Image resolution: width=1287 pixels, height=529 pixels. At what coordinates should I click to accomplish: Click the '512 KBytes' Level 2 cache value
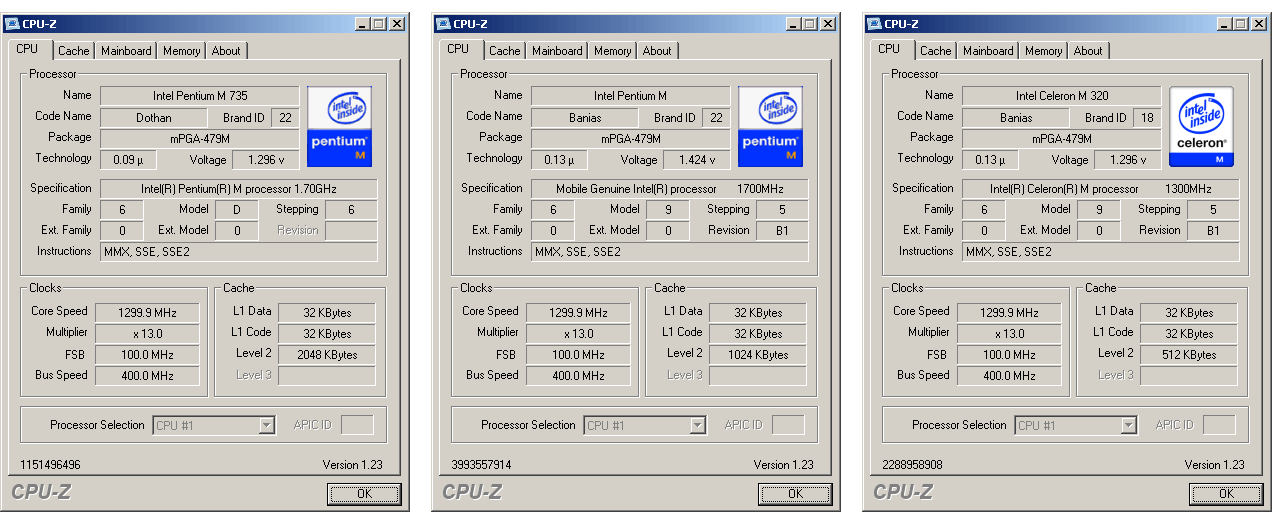[1189, 355]
